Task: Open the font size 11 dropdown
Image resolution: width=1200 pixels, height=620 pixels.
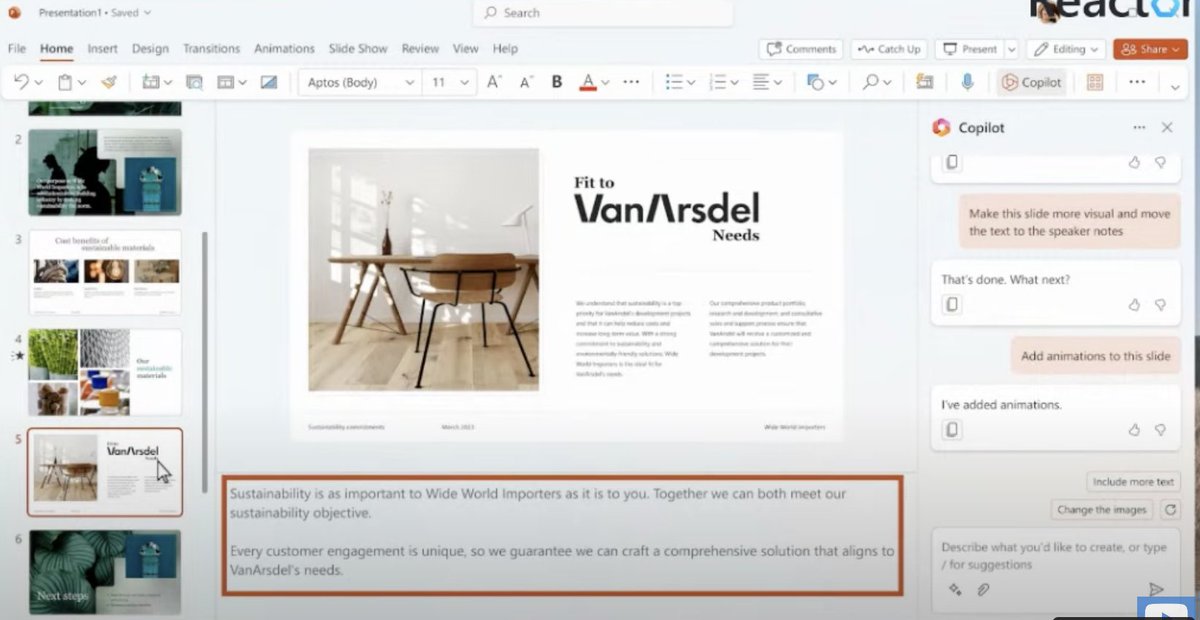Action: point(464,83)
